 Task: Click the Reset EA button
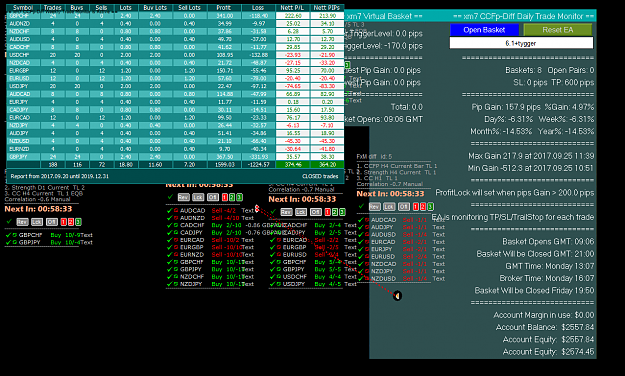coord(558,30)
